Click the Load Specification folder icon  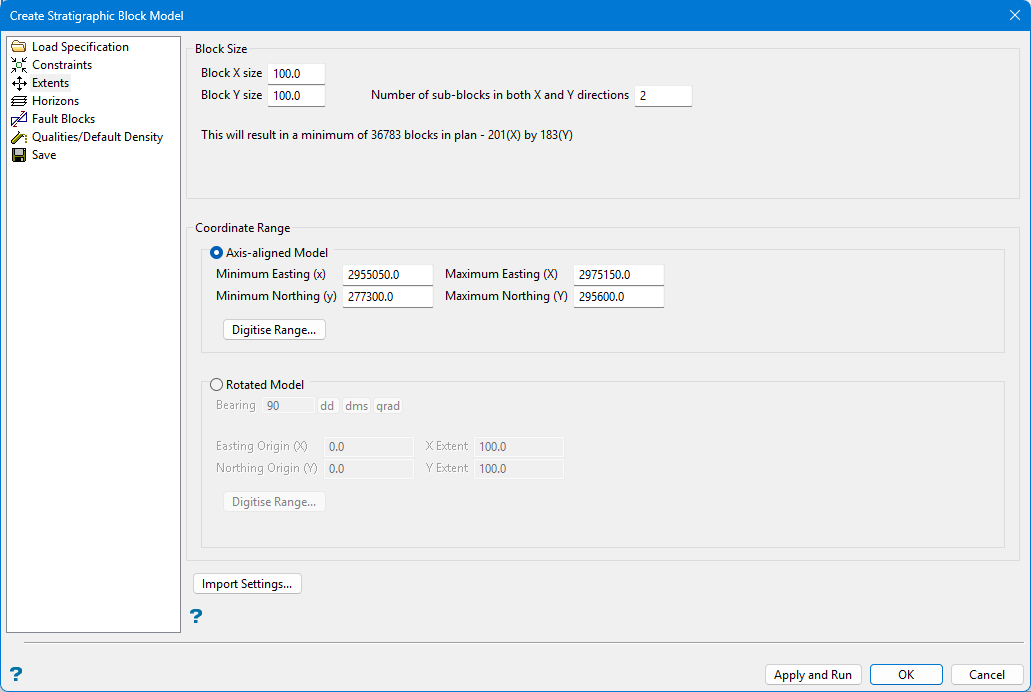point(18,47)
